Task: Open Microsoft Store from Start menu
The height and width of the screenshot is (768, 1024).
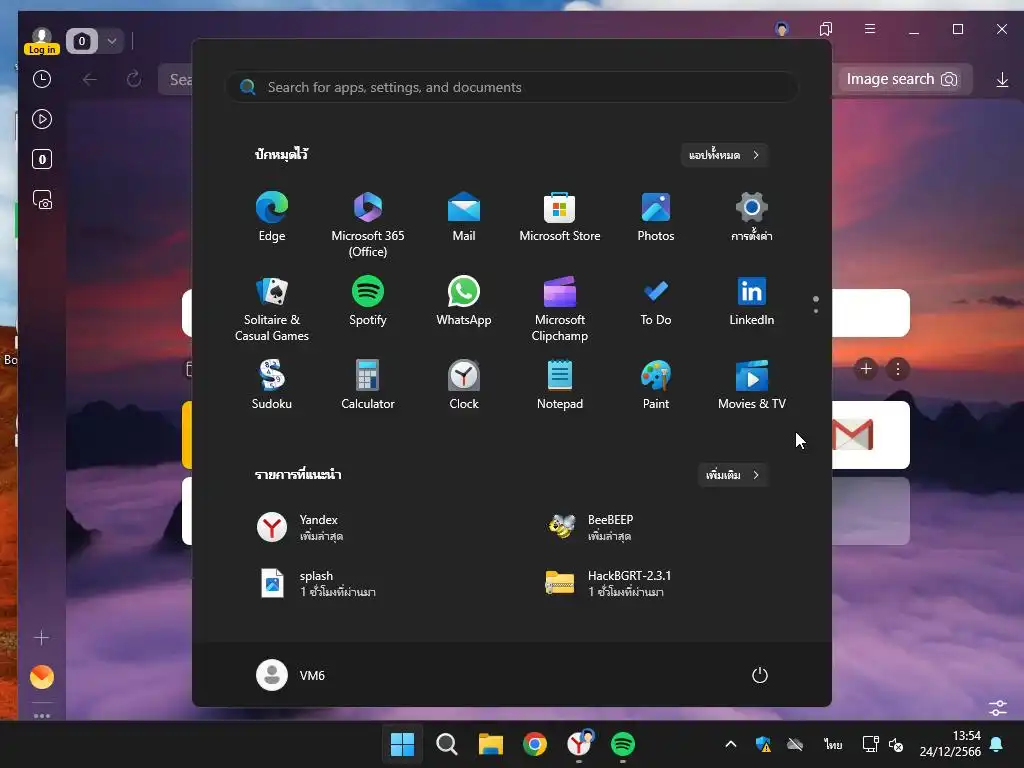Action: [x=560, y=217]
